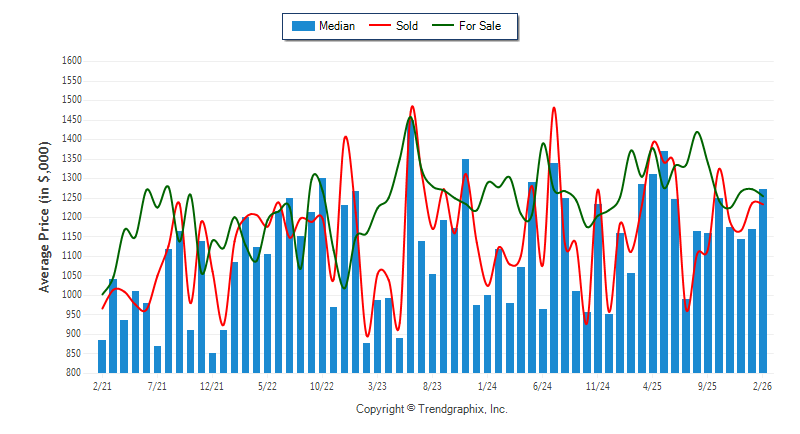Toggle the Sold series legend label
The width and height of the screenshot is (800, 434).
407,26
